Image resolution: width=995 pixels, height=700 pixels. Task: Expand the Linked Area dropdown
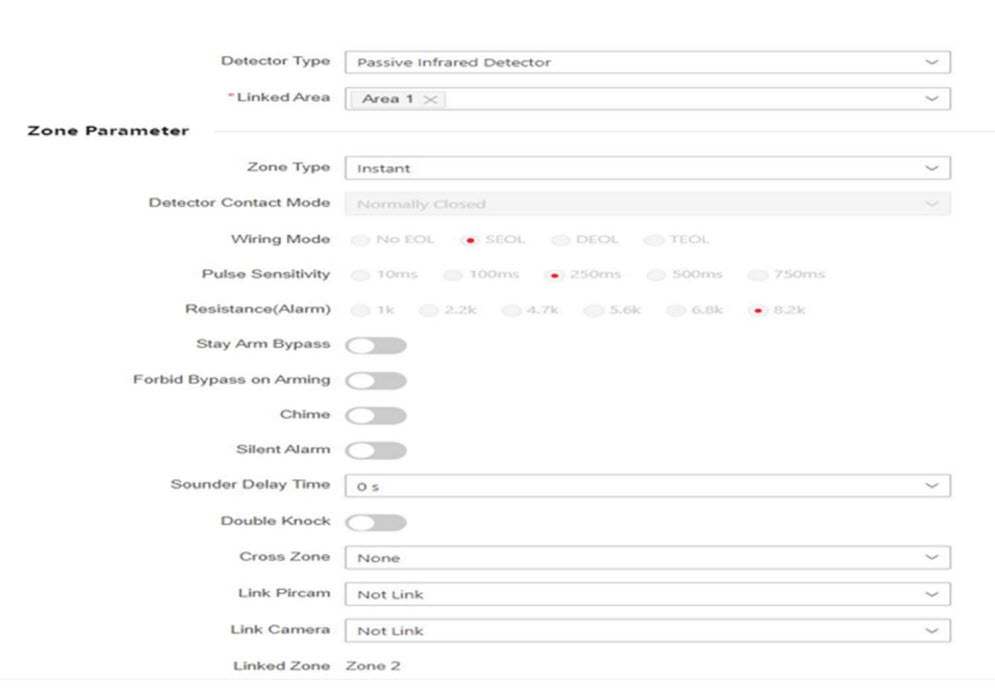click(x=680, y=99)
